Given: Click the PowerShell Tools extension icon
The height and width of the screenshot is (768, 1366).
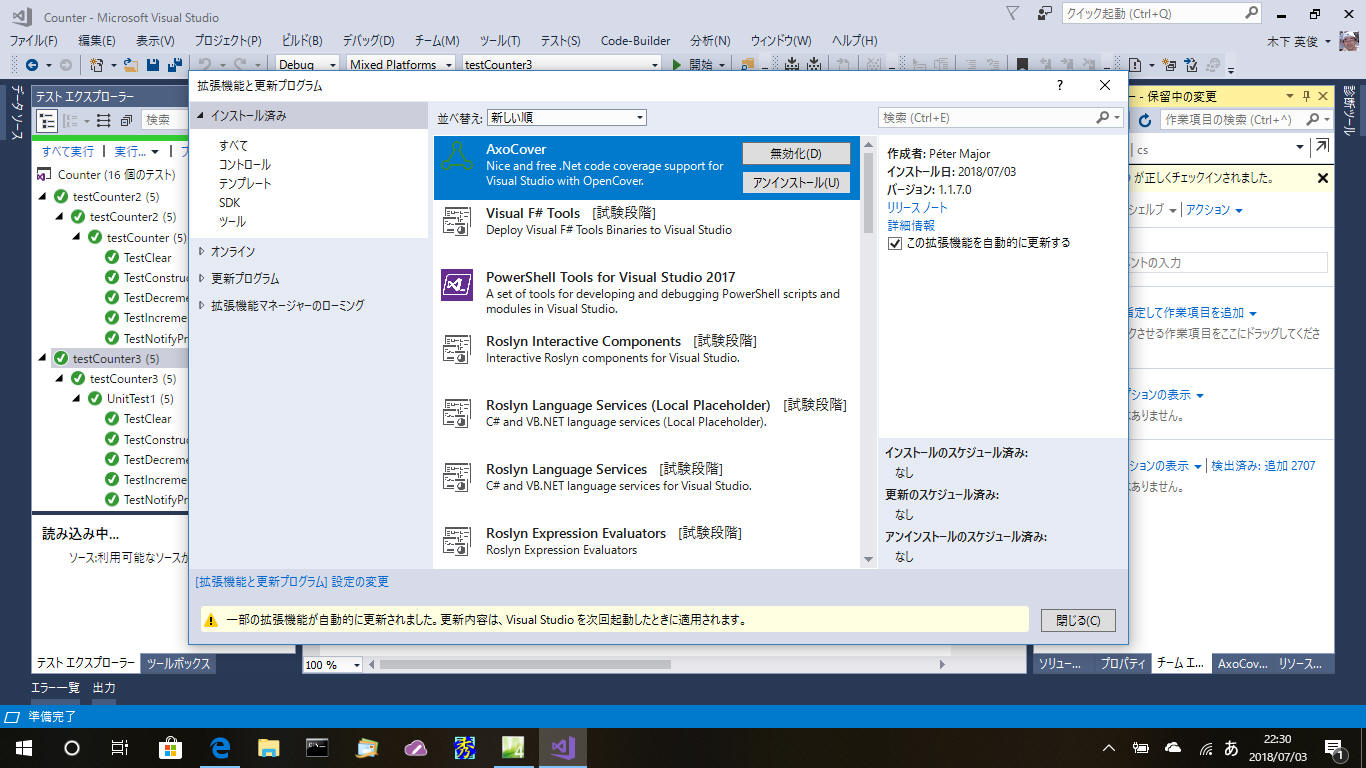Looking at the screenshot, I should pos(457,285).
